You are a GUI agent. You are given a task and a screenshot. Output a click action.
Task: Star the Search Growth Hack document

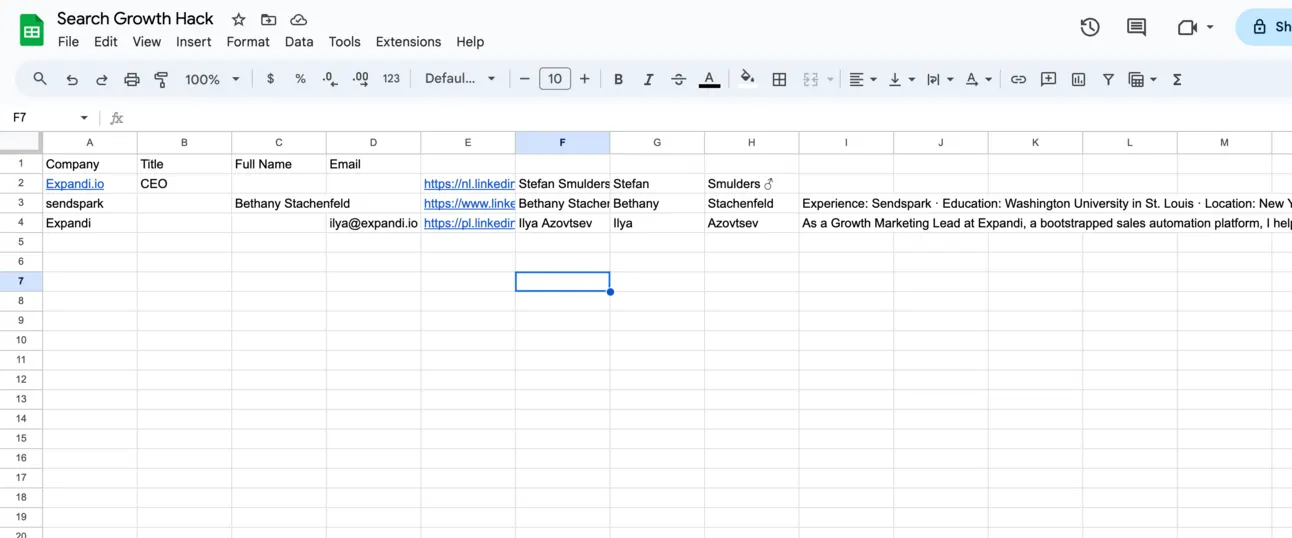(238, 19)
